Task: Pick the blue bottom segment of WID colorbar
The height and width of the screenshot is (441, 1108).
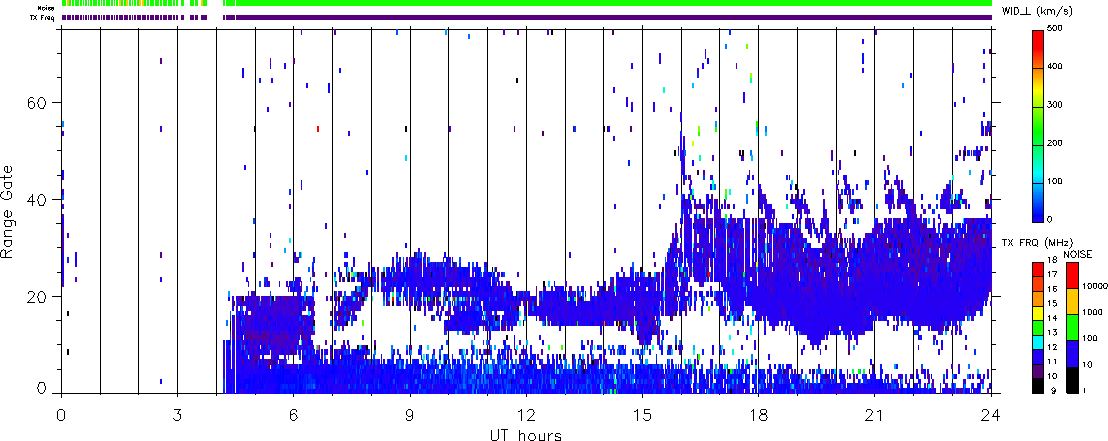Action: coord(1038,203)
